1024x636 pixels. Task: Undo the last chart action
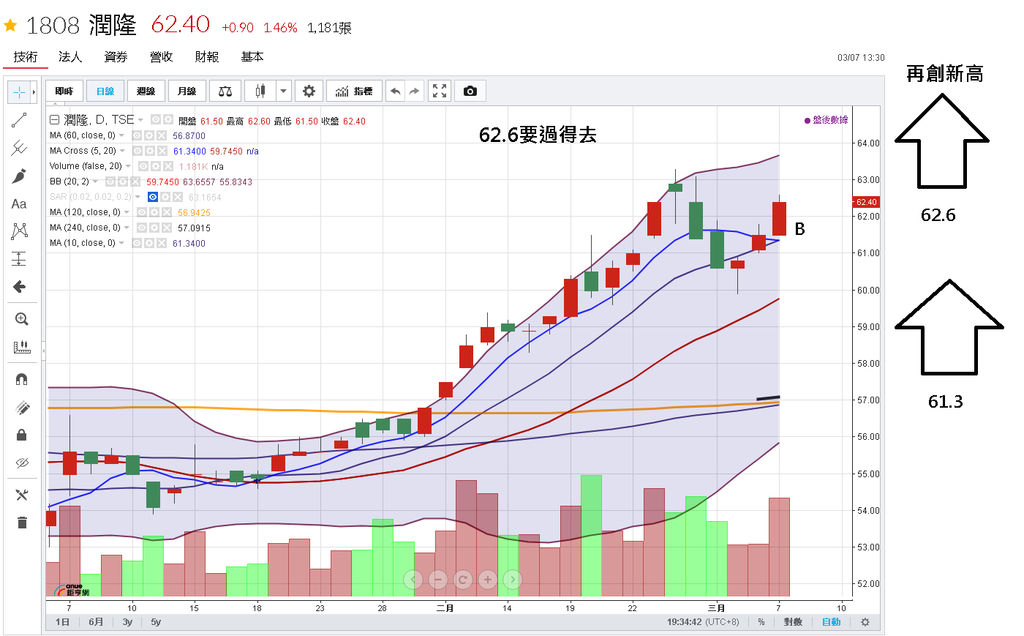(x=395, y=91)
